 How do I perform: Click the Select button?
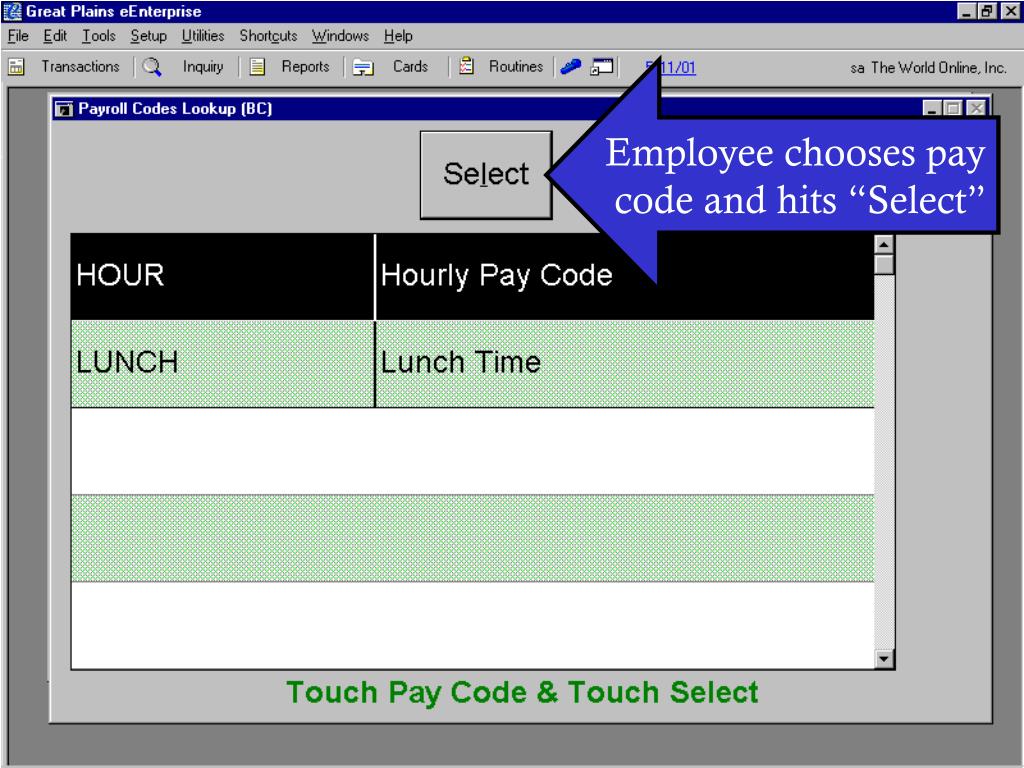[x=486, y=174]
